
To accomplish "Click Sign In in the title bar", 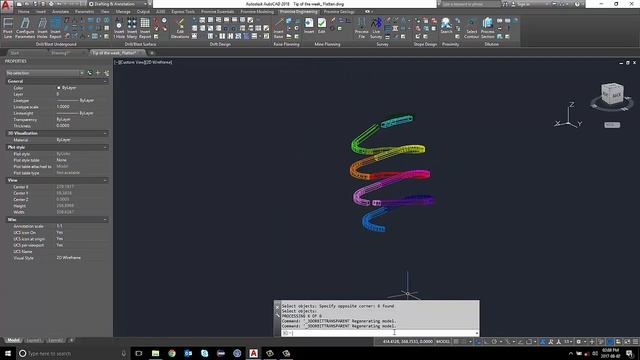I will click(x=524, y=4).
